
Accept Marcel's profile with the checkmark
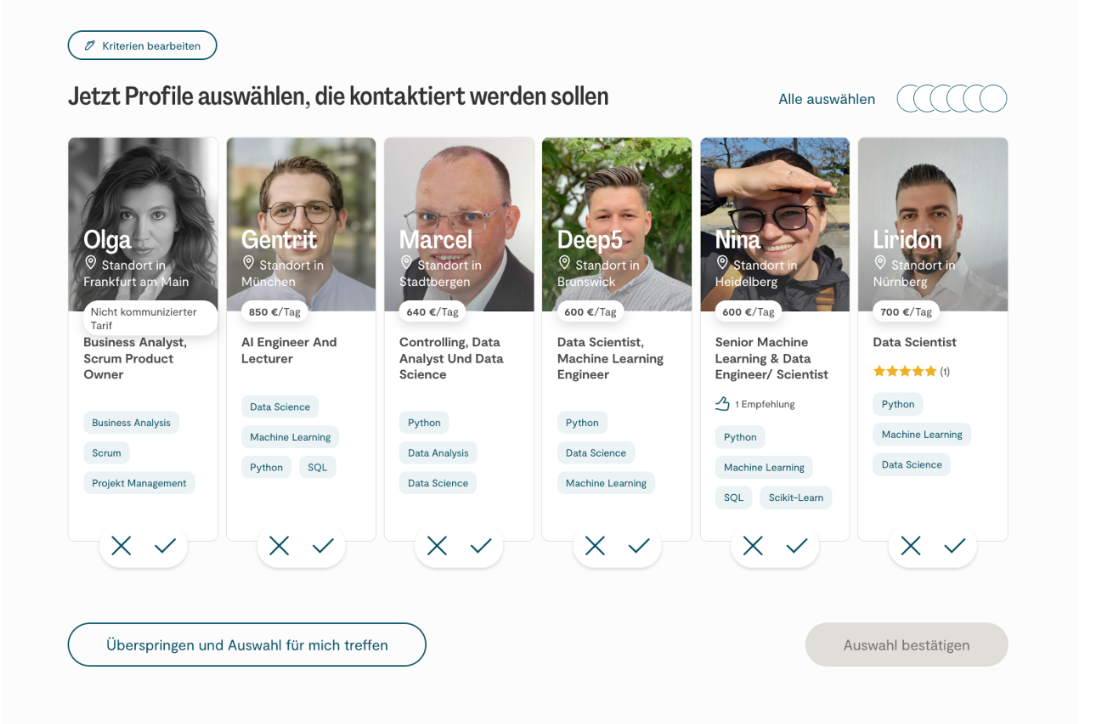click(481, 545)
